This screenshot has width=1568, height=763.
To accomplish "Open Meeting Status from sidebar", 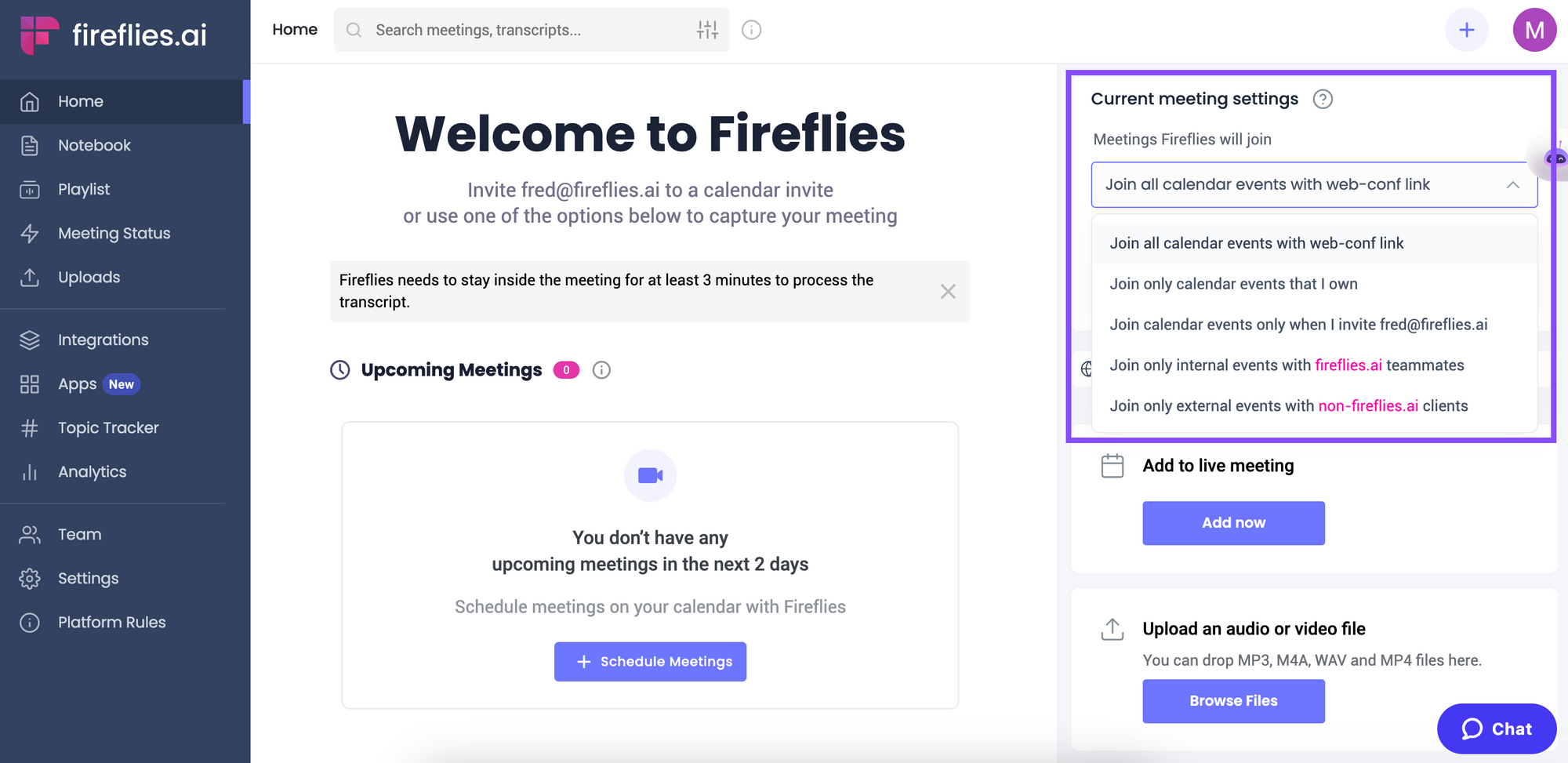I will (x=114, y=233).
